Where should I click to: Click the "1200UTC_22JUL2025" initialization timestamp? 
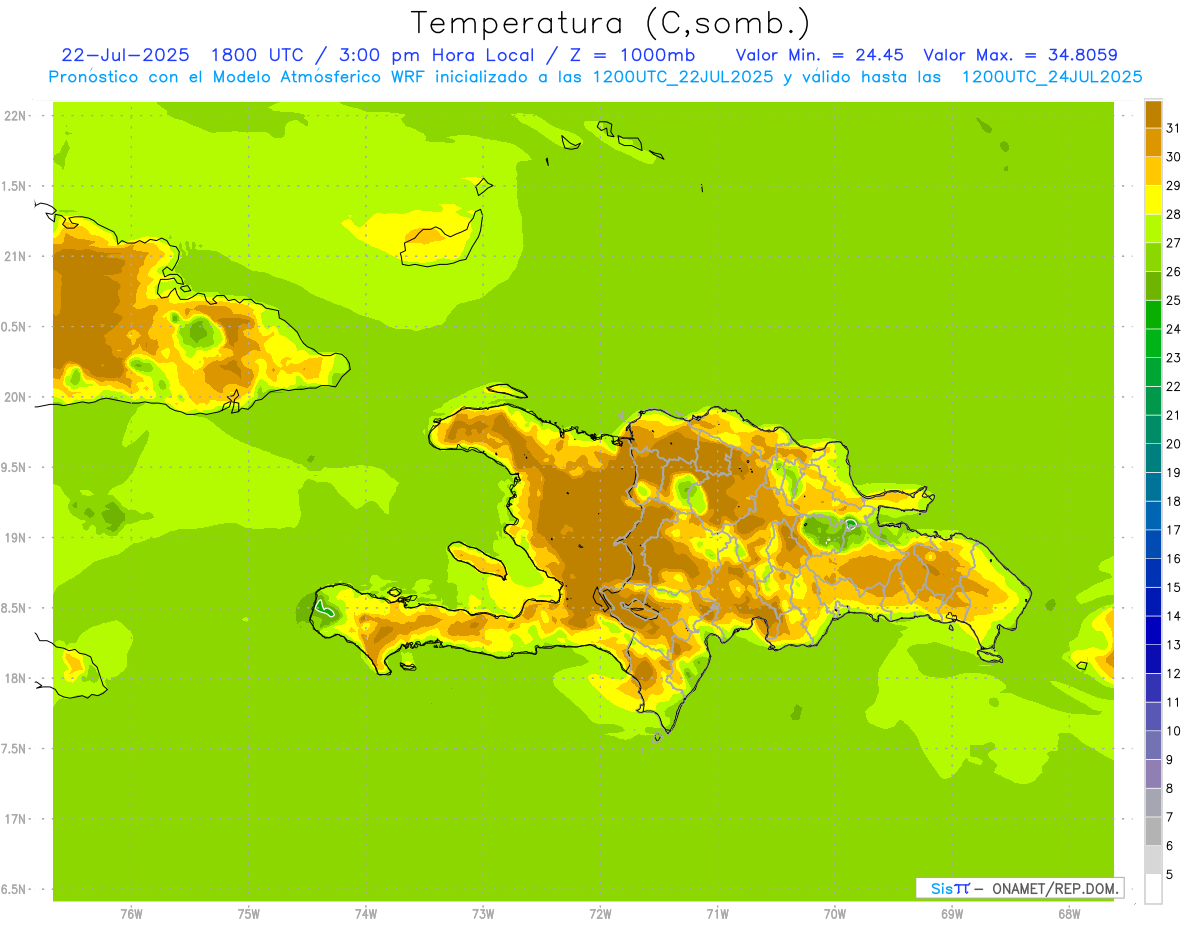(683, 77)
